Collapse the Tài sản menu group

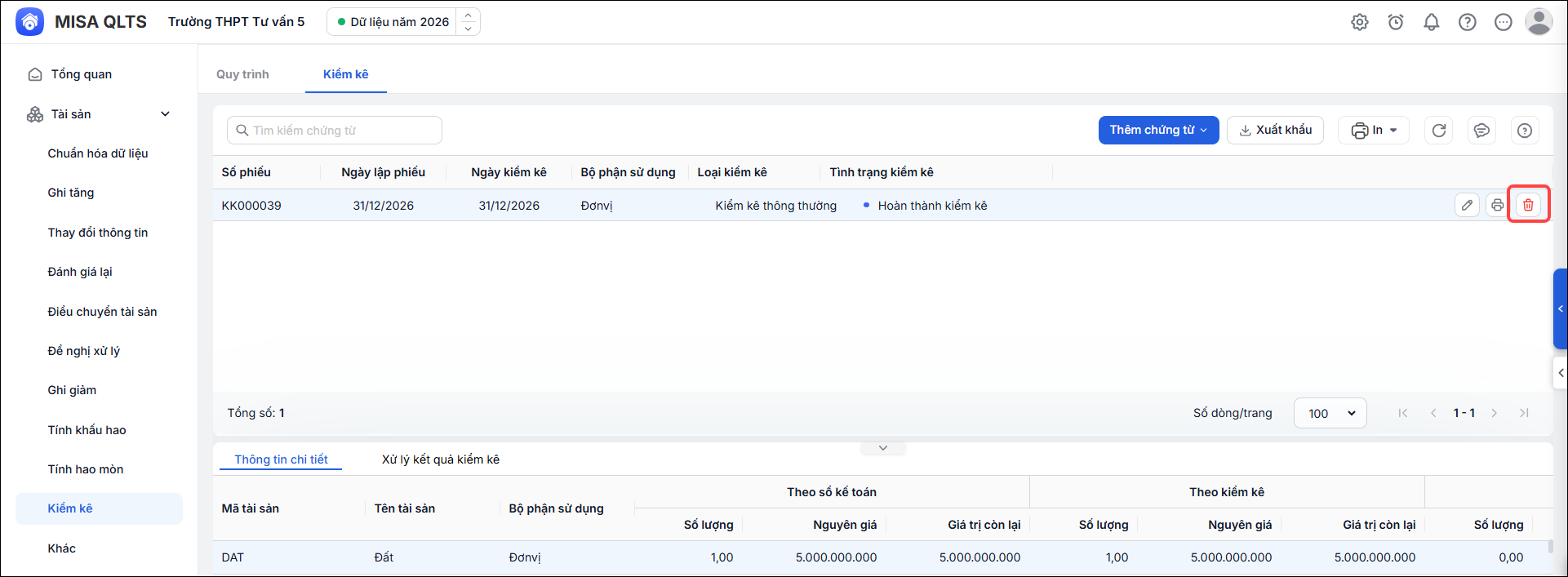(166, 114)
